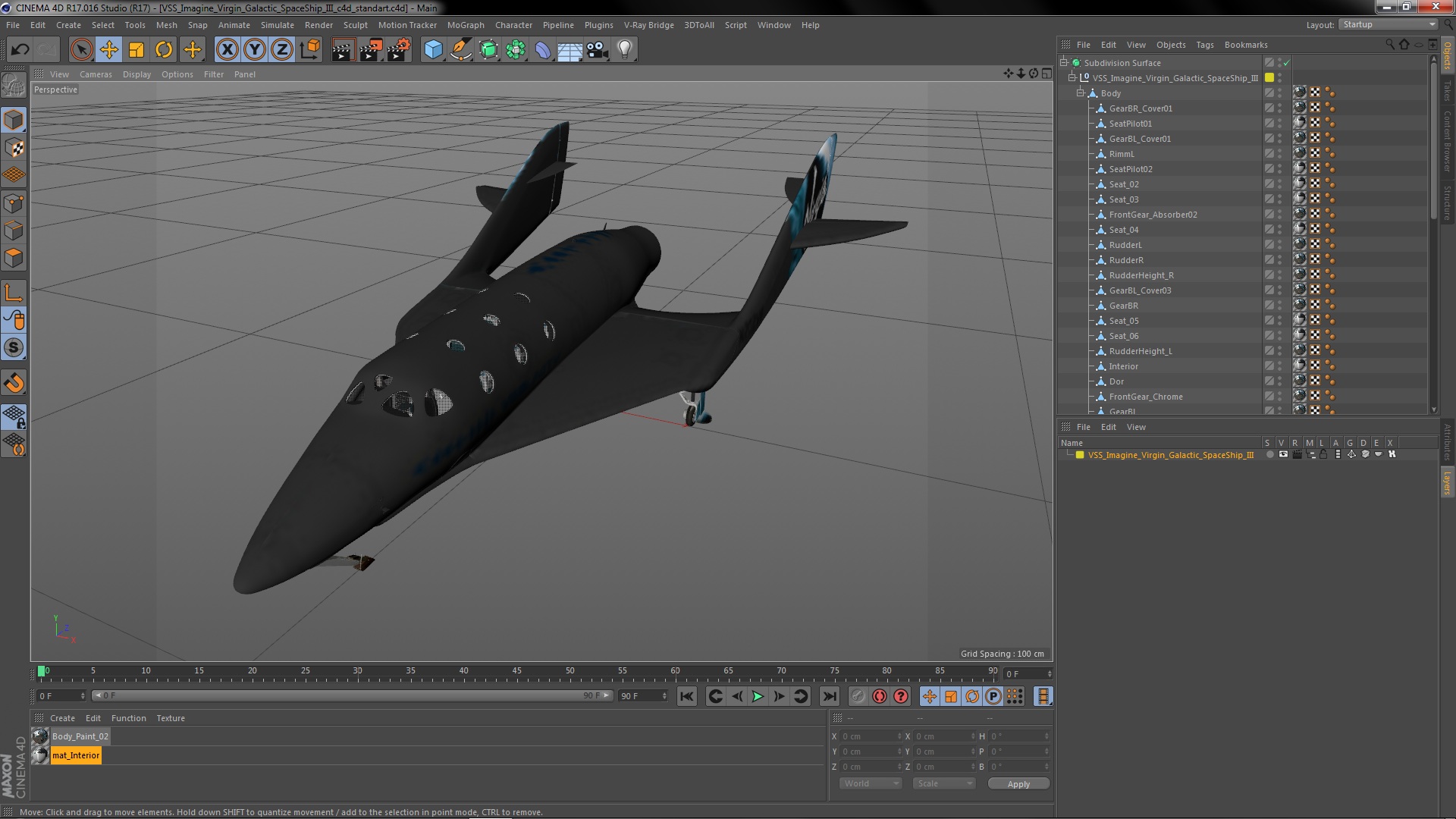Select the Live Selection tool

click(81, 50)
